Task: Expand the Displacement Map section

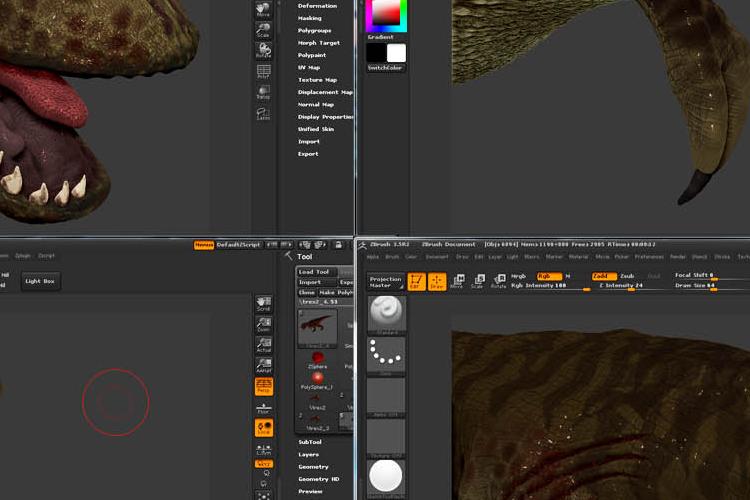Action: pyautogui.click(x=325, y=92)
